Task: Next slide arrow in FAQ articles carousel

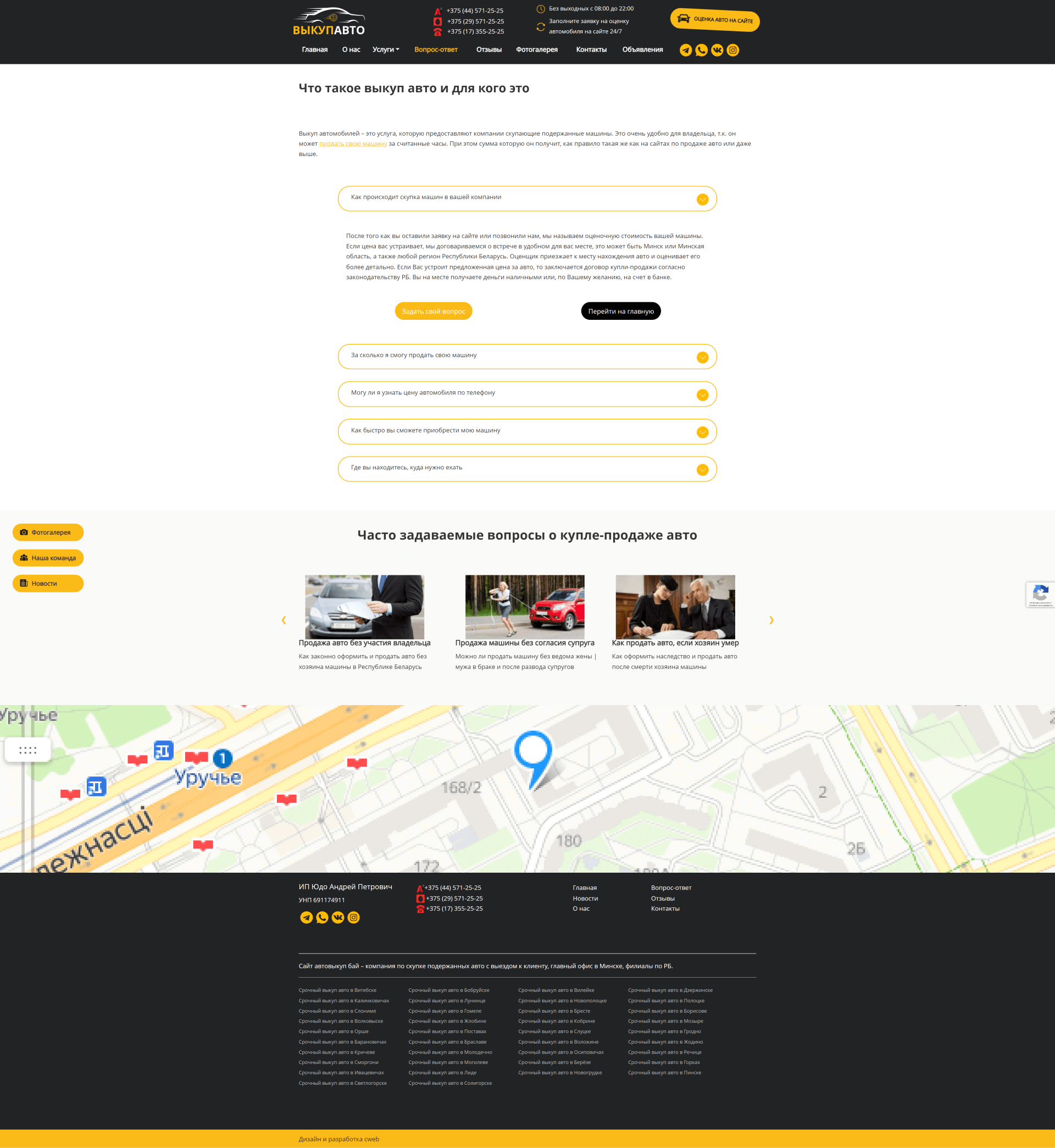Action: click(x=771, y=620)
